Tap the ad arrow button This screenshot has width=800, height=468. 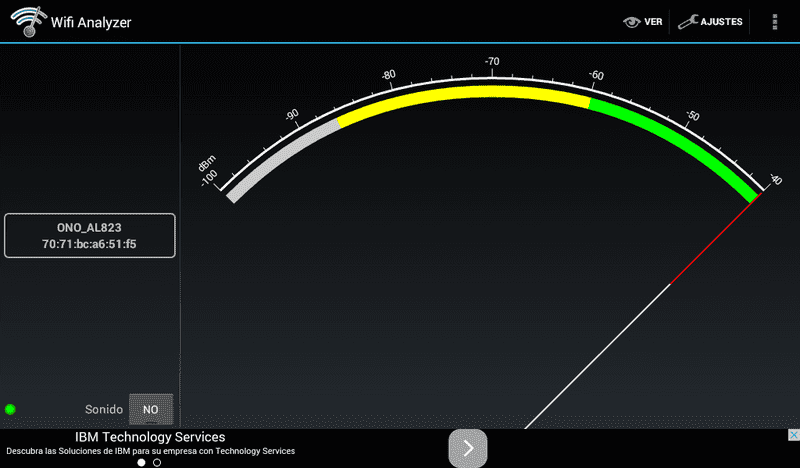468,448
